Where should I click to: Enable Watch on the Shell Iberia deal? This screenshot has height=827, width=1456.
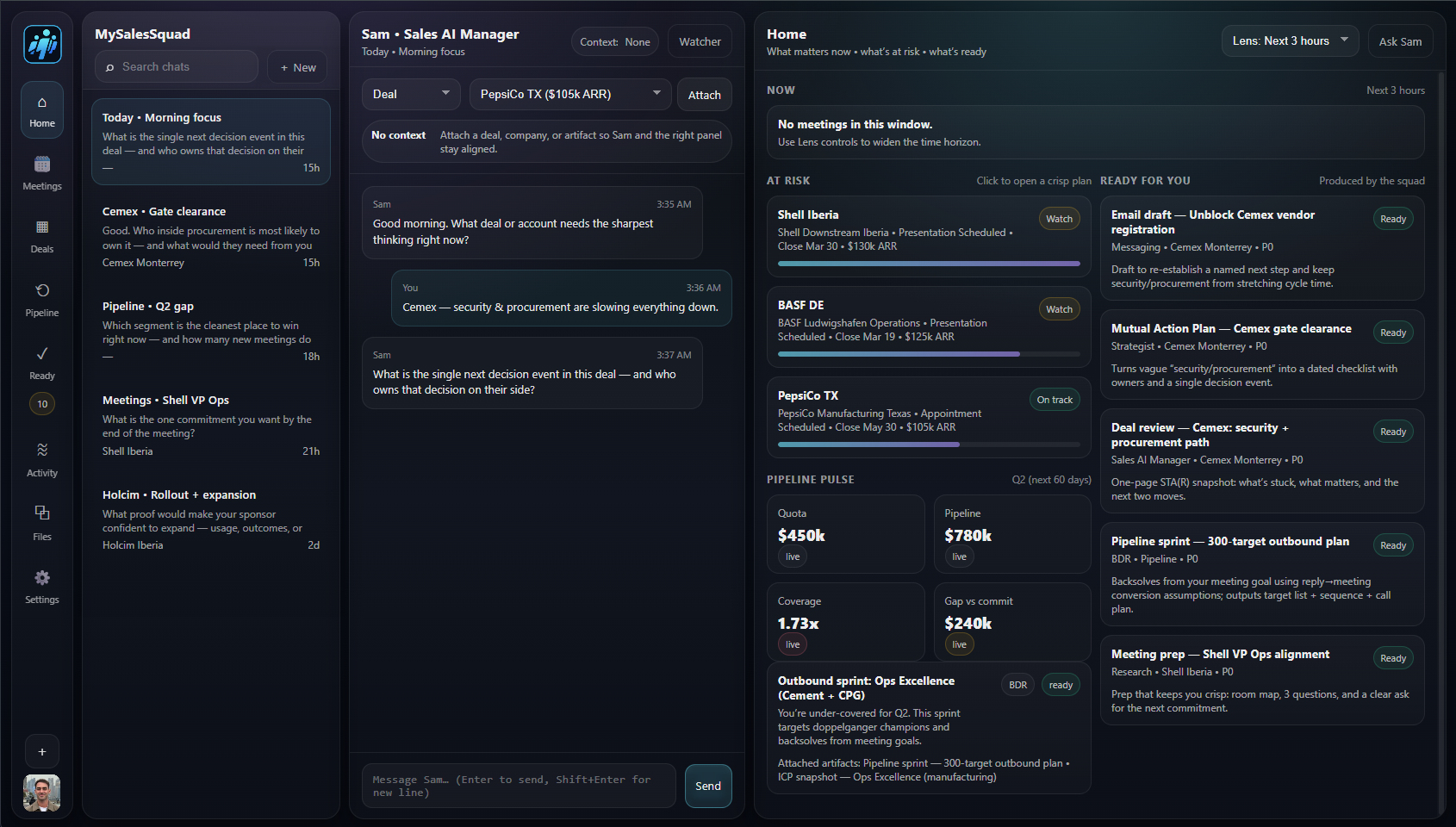coord(1059,218)
